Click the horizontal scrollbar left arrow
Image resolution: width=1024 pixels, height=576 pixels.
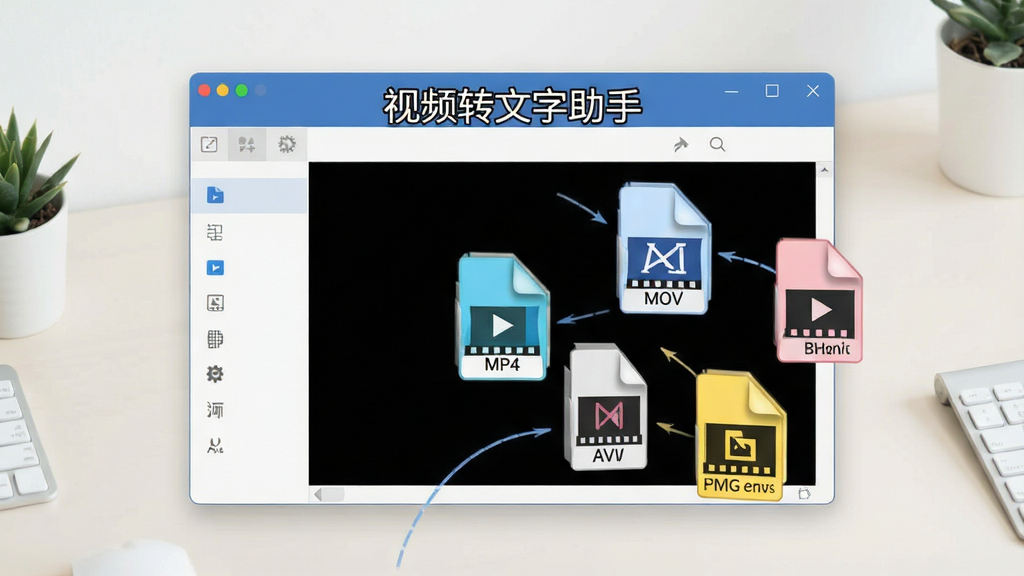pos(318,494)
